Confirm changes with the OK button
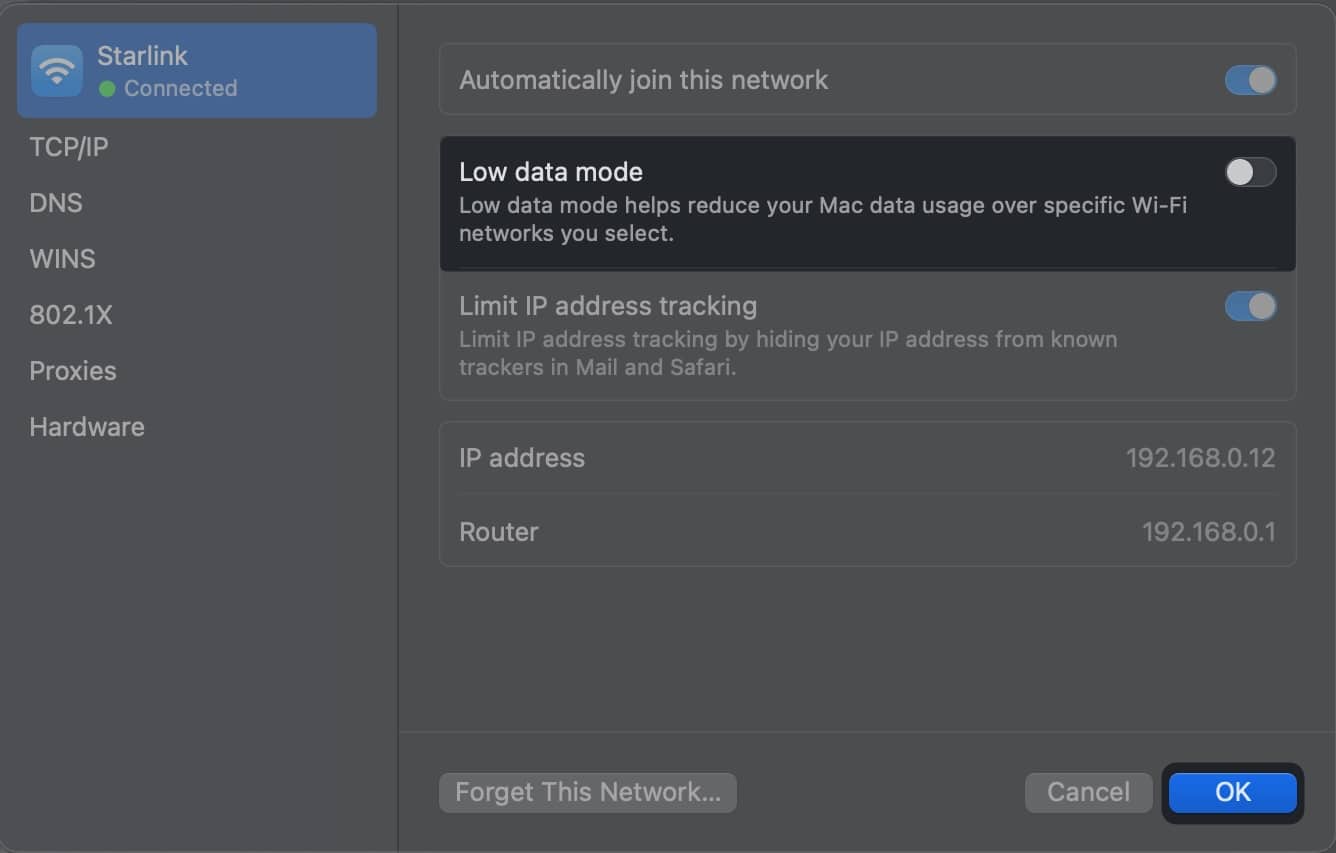The image size is (1336, 853). tap(1233, 792)
